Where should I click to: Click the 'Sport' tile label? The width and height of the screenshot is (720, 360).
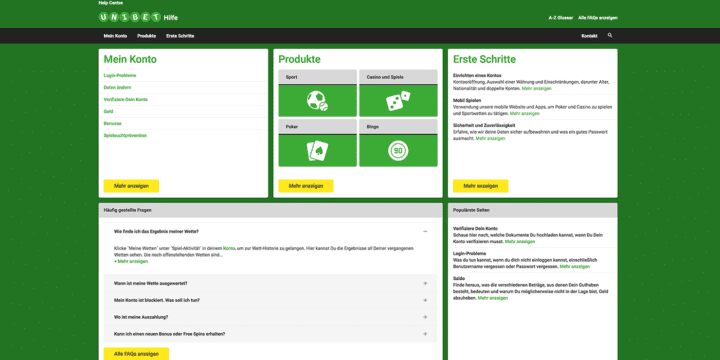pyautogui.click(x=291, y=77)
